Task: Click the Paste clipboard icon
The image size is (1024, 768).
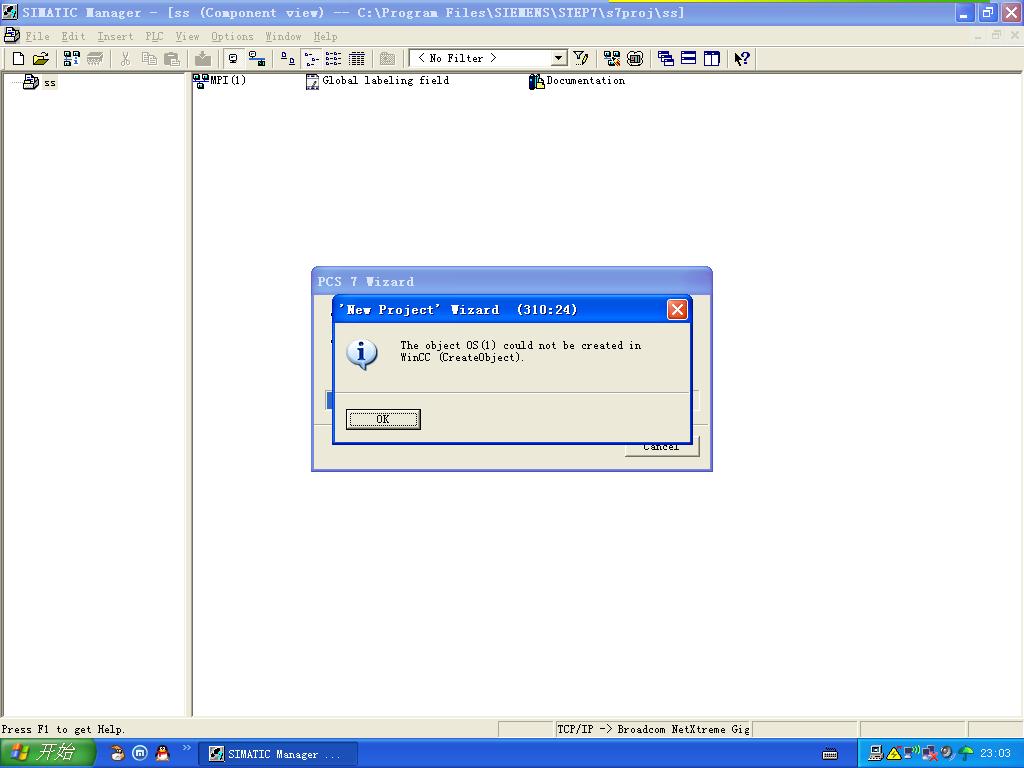Action: click(x=172, y=59)
